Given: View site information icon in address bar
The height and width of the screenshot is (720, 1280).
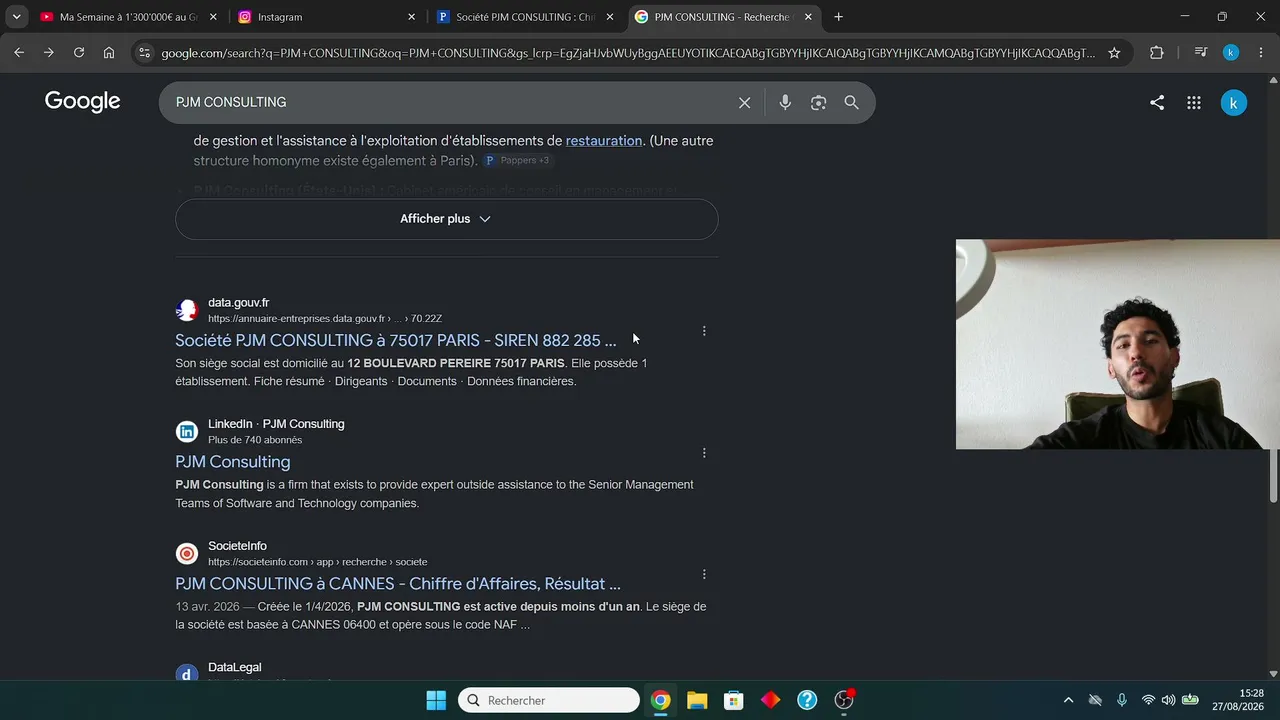Looking at the screenshot, I should tap(145, 53).
